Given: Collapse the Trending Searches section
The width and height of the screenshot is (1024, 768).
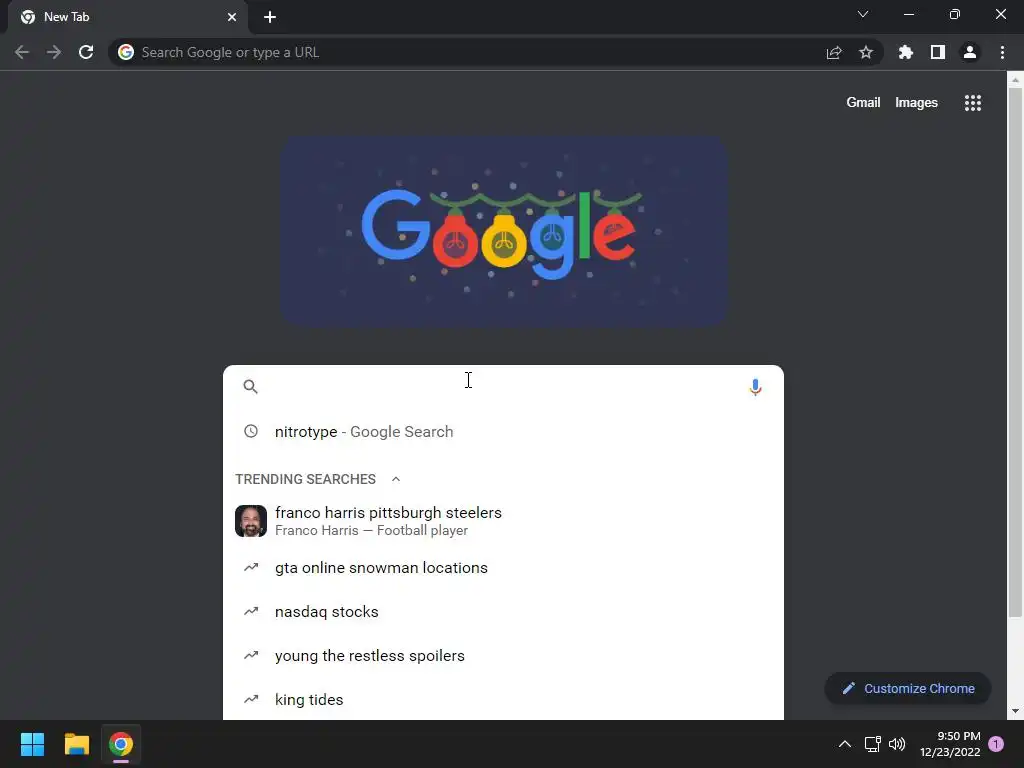Looking at the screenshot, I should 396,479.
